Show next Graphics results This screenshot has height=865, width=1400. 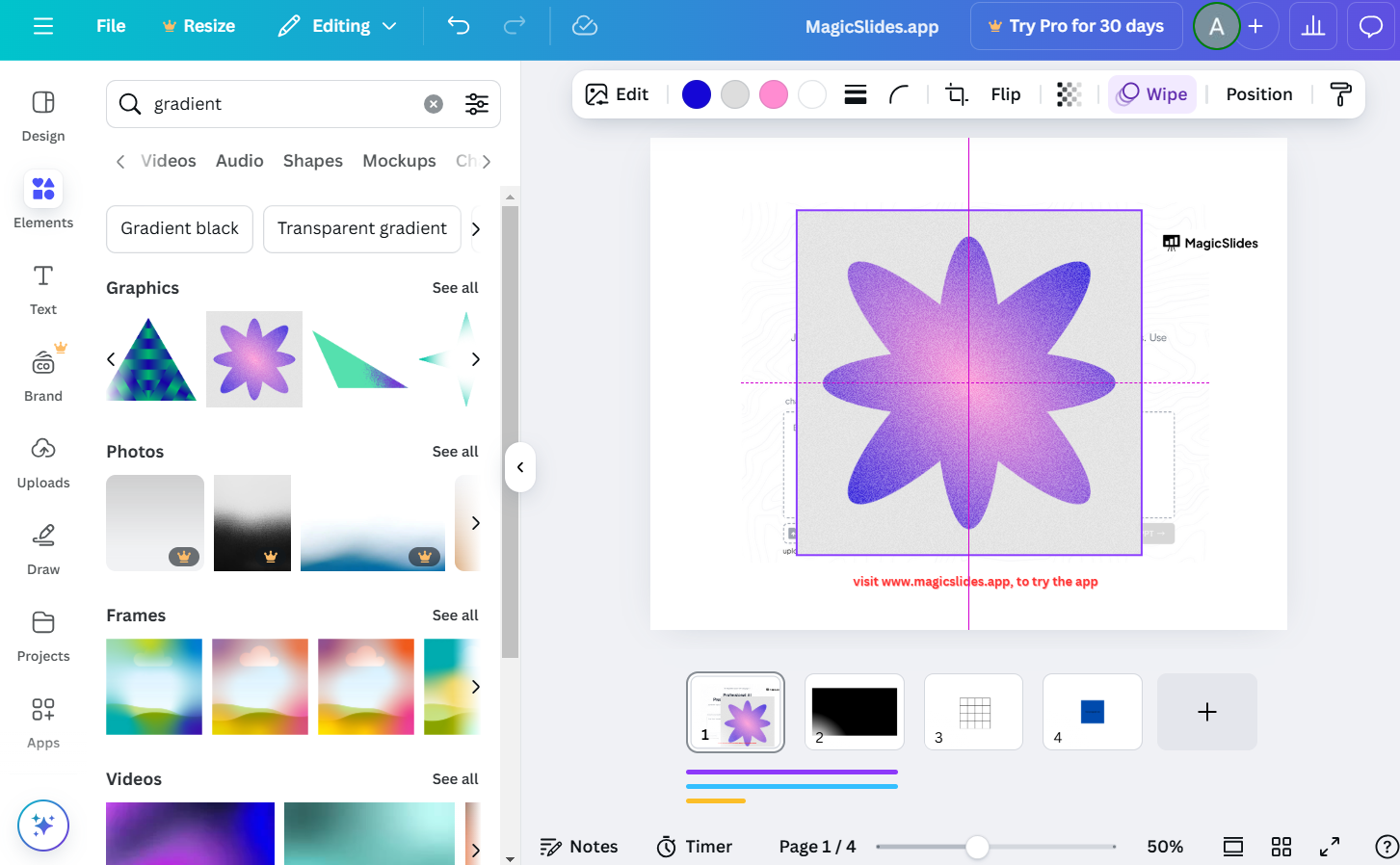[476, 359]
